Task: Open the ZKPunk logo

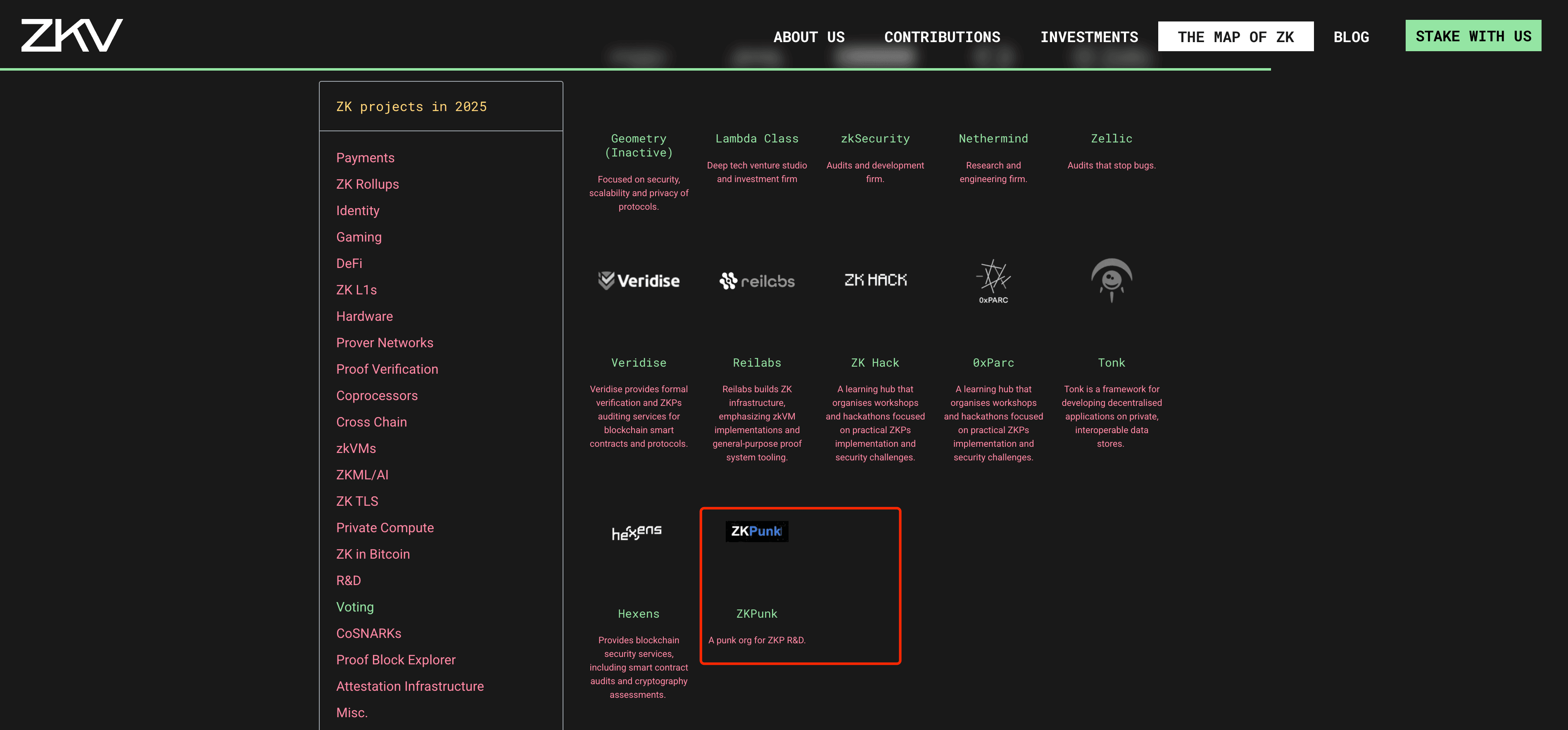Action: (x=757, y=531)
